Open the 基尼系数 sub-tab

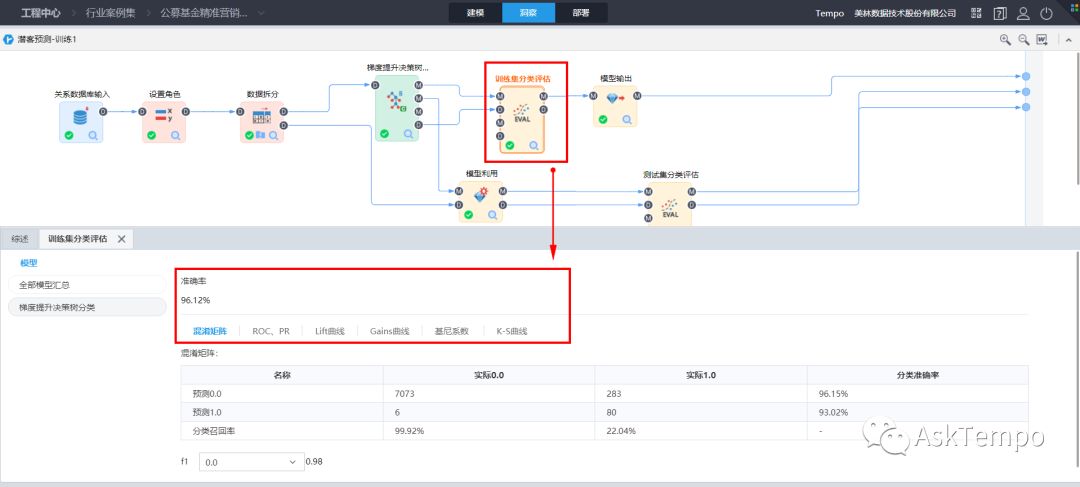coord(452,331)
